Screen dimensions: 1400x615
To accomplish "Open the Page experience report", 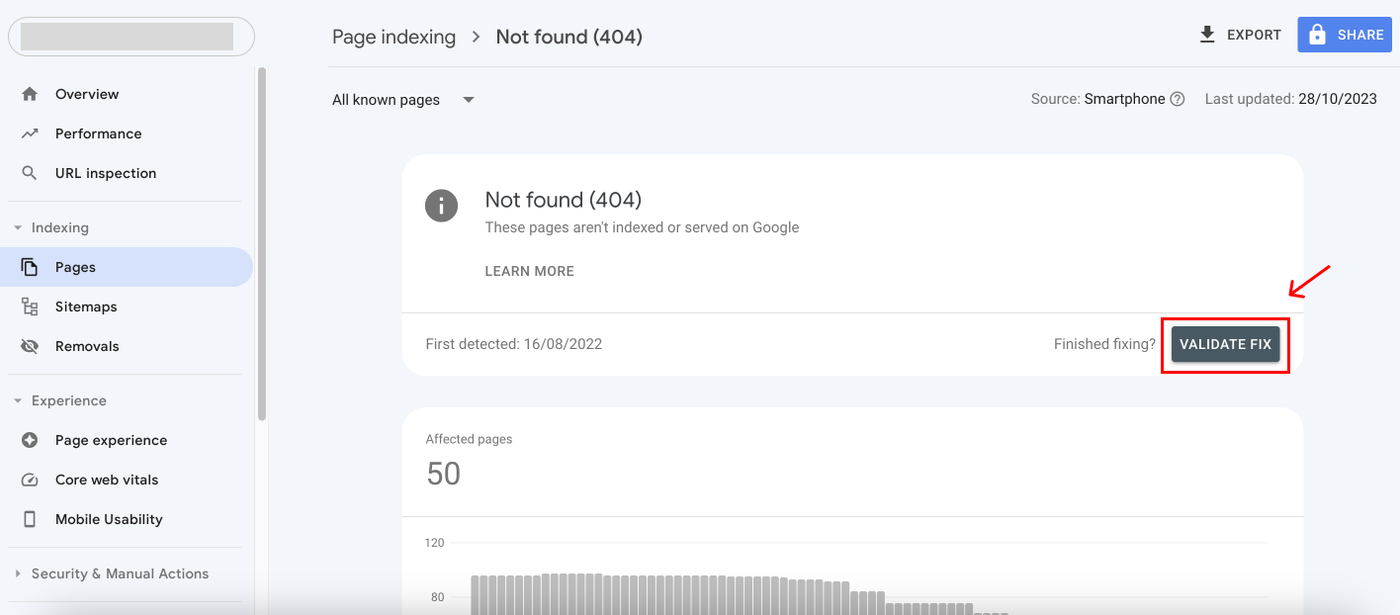I will coord(111,439).
